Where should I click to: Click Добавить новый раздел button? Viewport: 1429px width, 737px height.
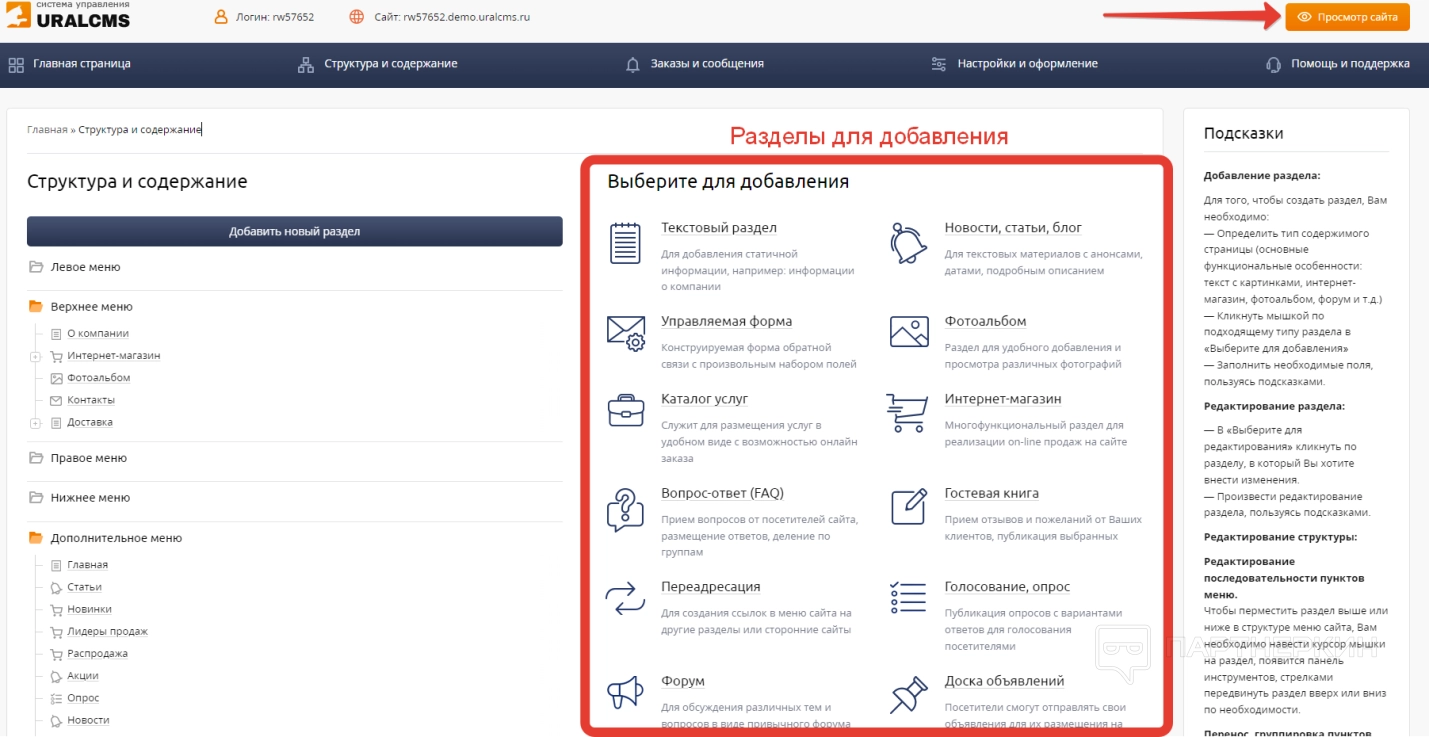[295, 231]
